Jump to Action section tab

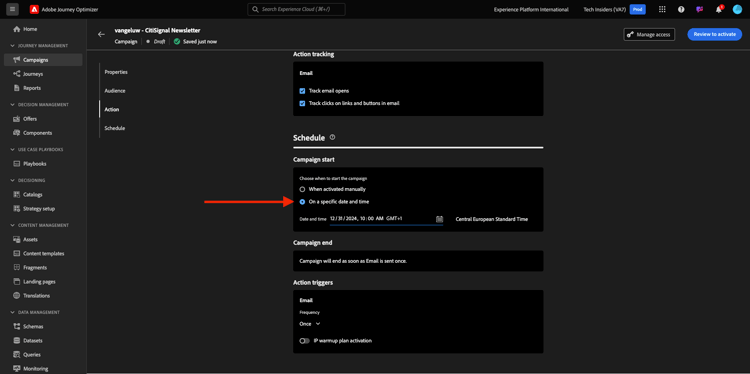[x=111, y=110]
